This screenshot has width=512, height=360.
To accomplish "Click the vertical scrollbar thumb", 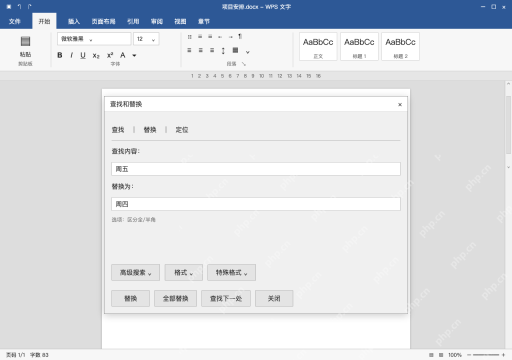I will (508, 124).
